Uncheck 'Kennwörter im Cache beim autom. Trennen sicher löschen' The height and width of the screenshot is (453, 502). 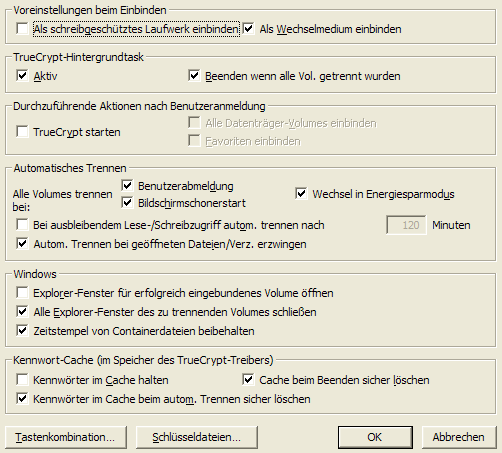point(22,399)
